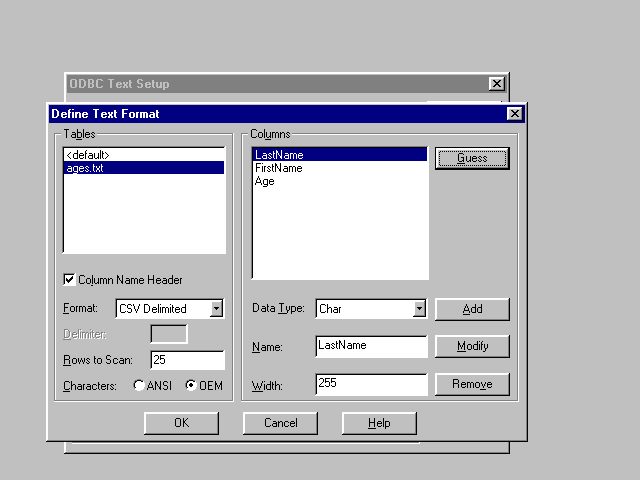Viewport: 640px width, 480px height.
Task: Select the LastName column entry
Action: [279, 155]
